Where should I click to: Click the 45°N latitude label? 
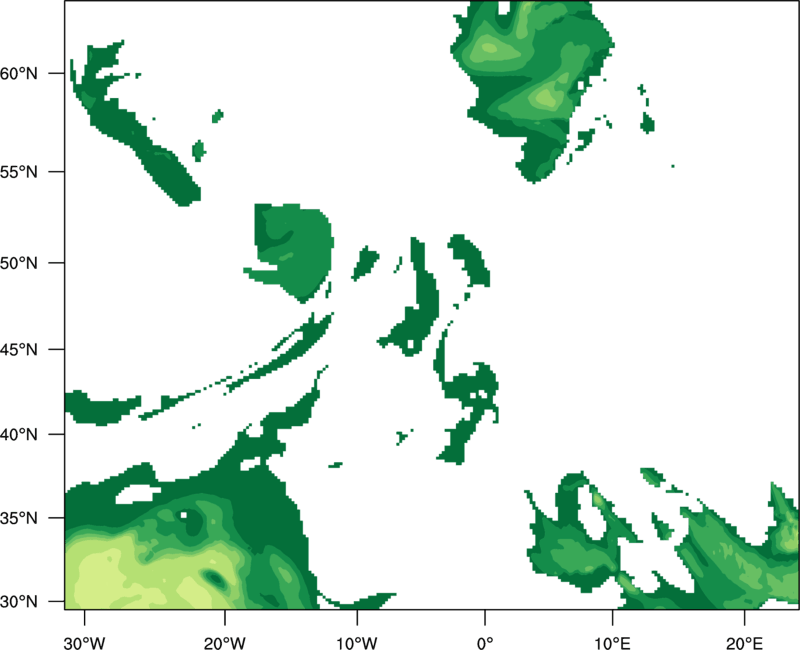(x=19, y=349)
